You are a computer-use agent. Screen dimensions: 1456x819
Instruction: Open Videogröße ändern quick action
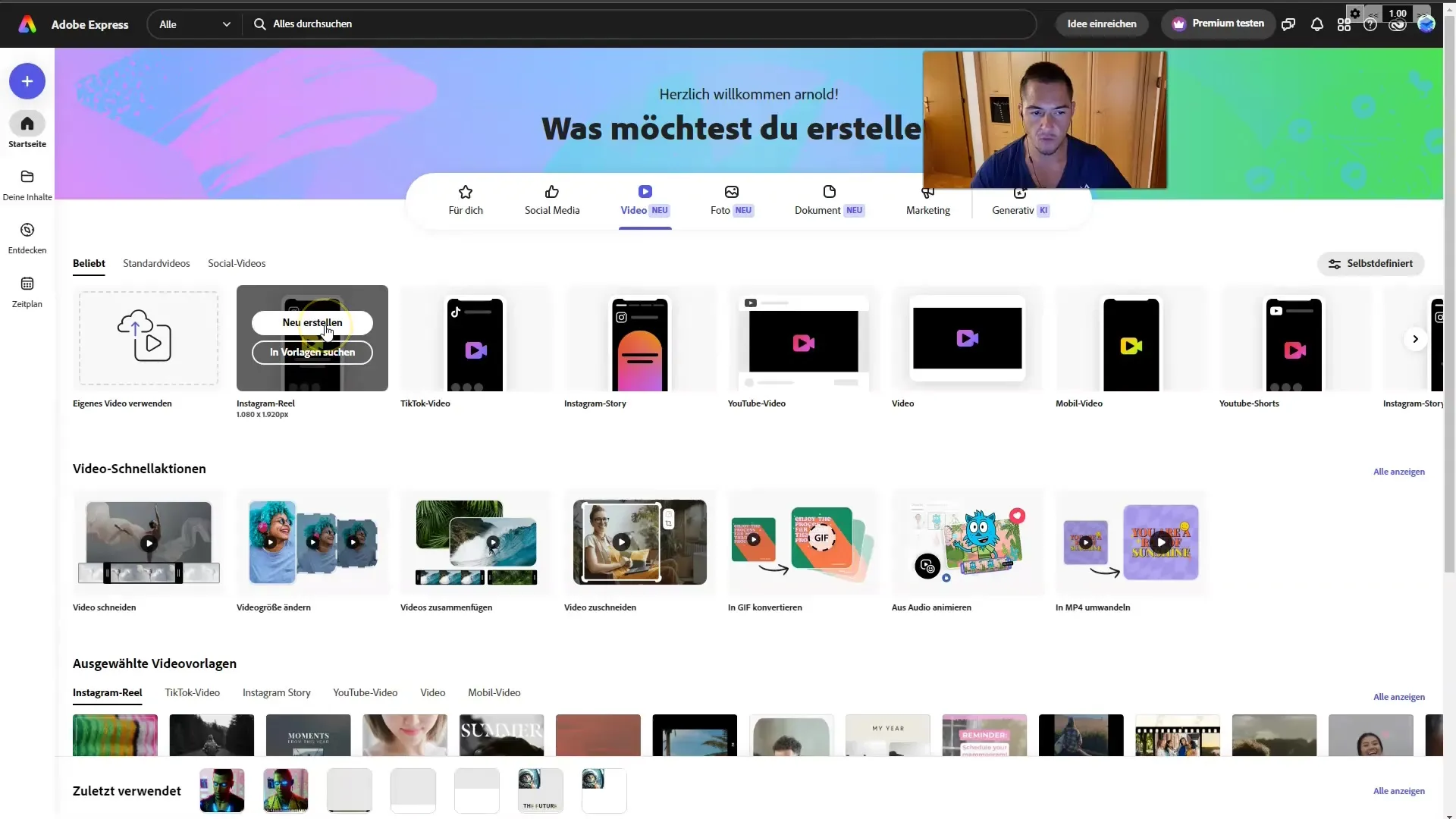tap(312, 543)
